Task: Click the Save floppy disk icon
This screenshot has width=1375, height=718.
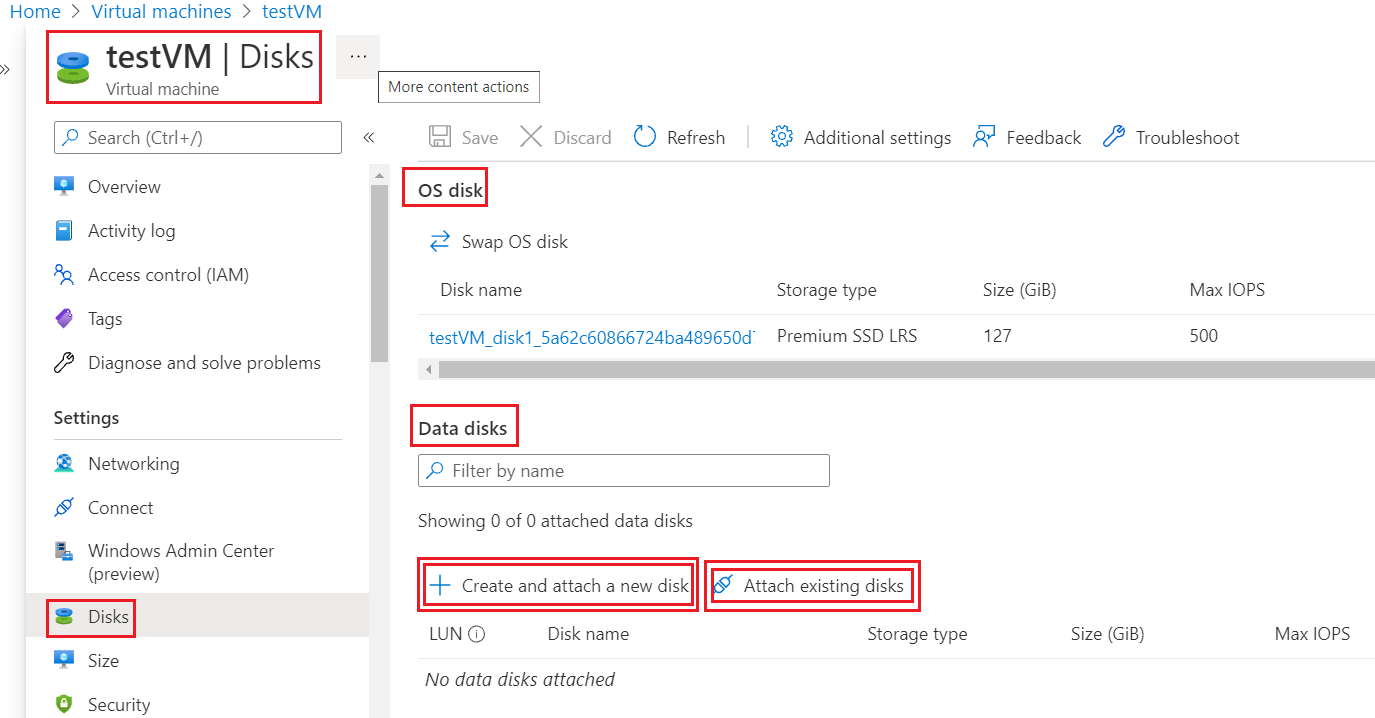Action: tap(439, 137)
